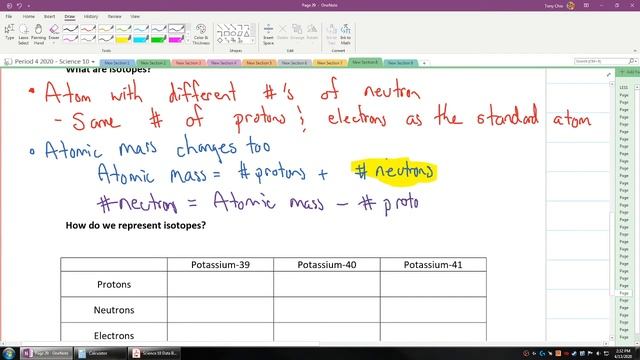640x360 pixels.
Task: Select the black pen in top row
Action: click(70, 29)
